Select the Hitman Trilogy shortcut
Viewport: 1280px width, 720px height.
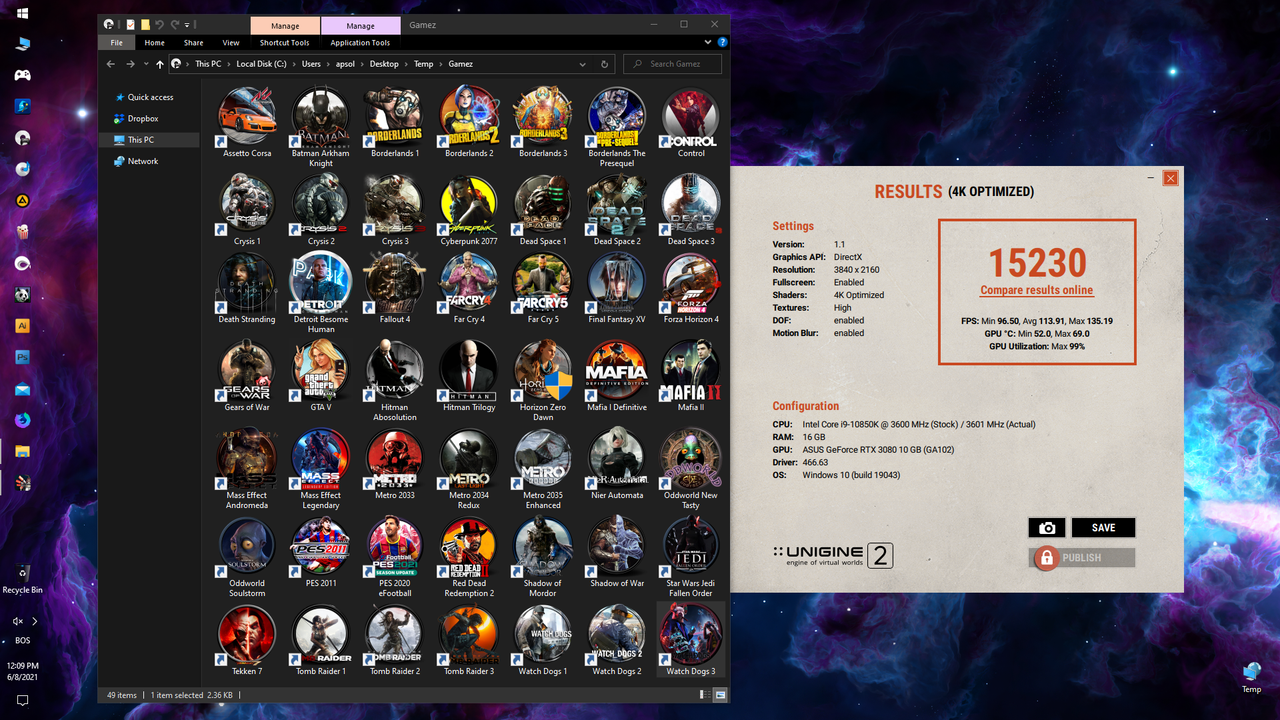(x=469, y=376)
